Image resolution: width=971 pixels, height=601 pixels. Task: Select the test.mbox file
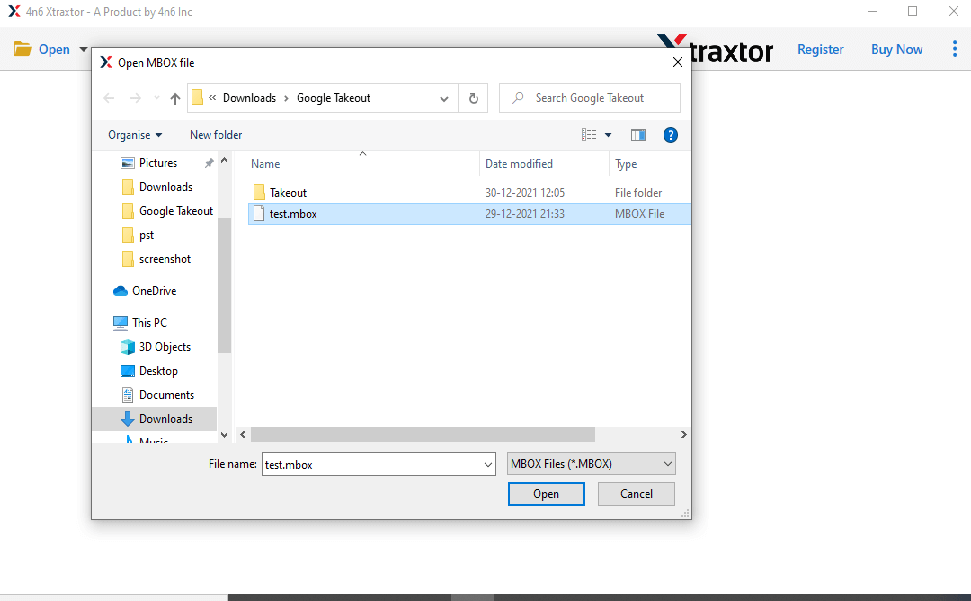[x=469, y=214]
